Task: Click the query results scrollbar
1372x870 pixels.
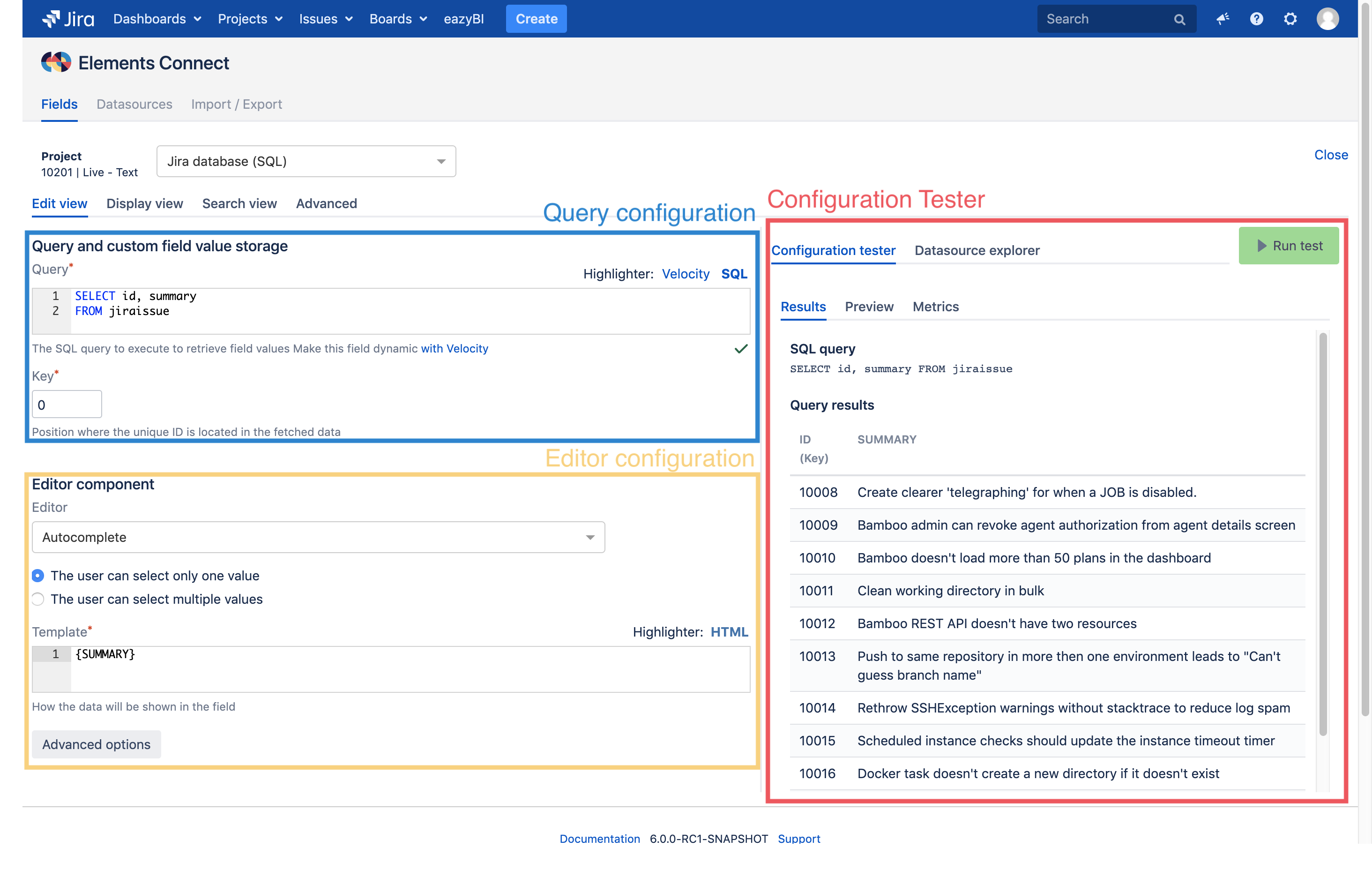Action: point(1322,534)
